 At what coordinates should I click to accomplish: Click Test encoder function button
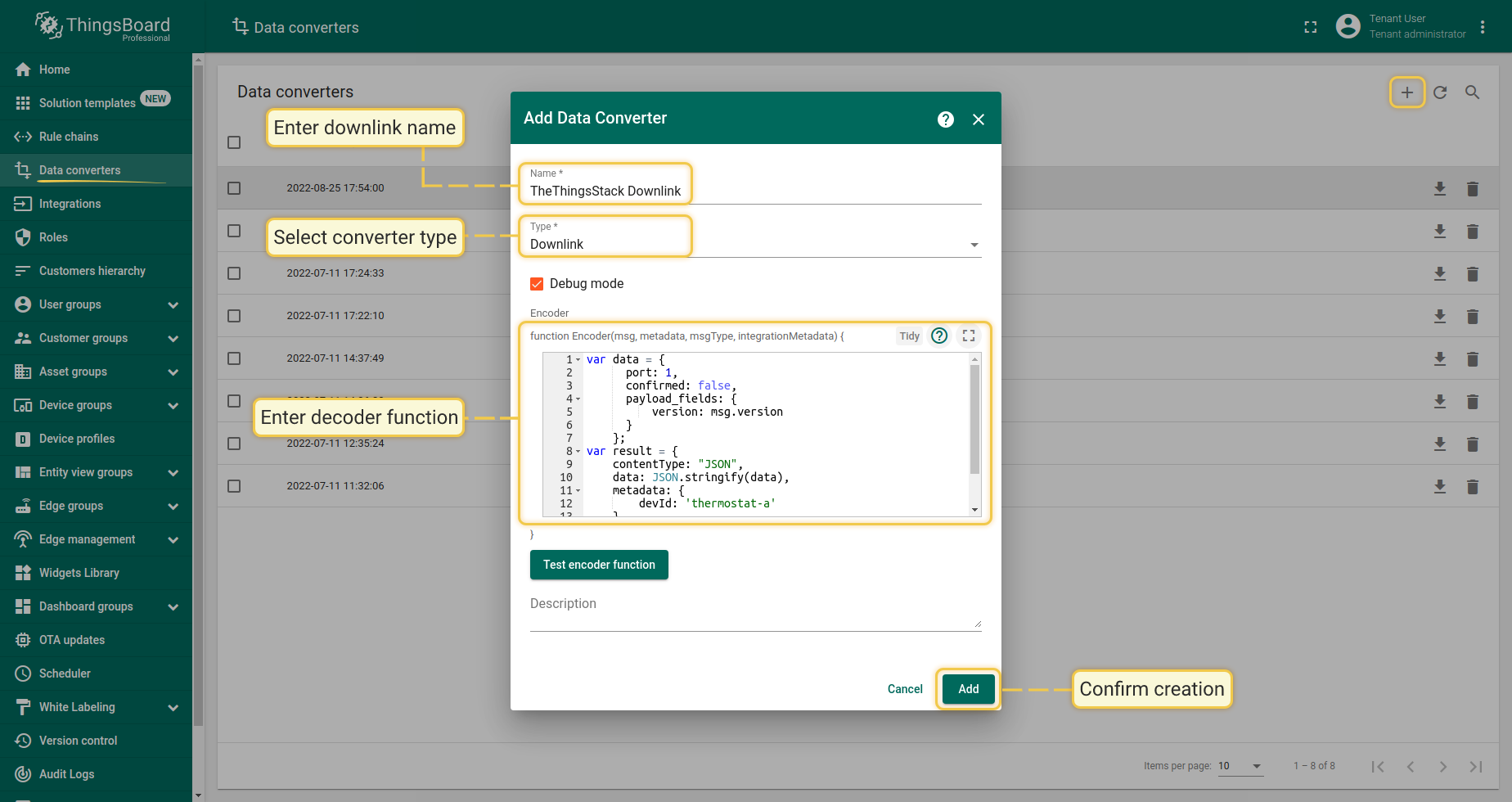599,565
